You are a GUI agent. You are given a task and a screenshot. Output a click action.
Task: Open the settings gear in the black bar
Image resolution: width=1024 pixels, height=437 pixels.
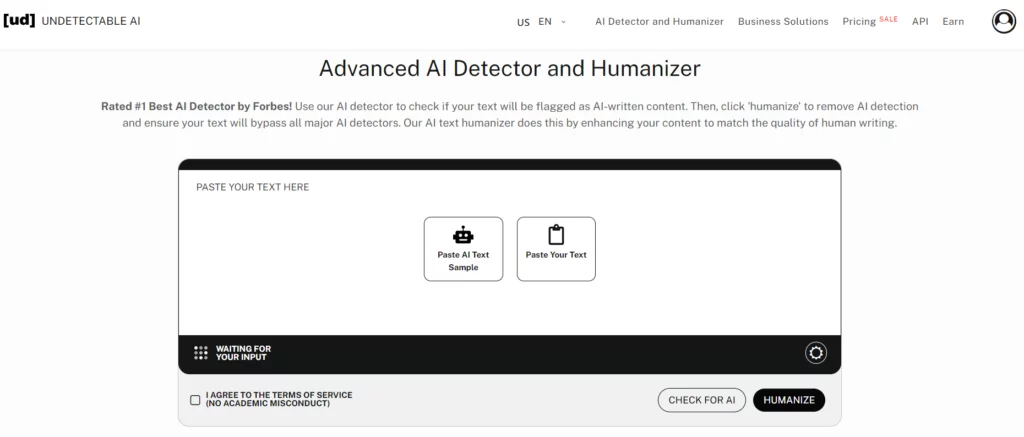(816, 352)
